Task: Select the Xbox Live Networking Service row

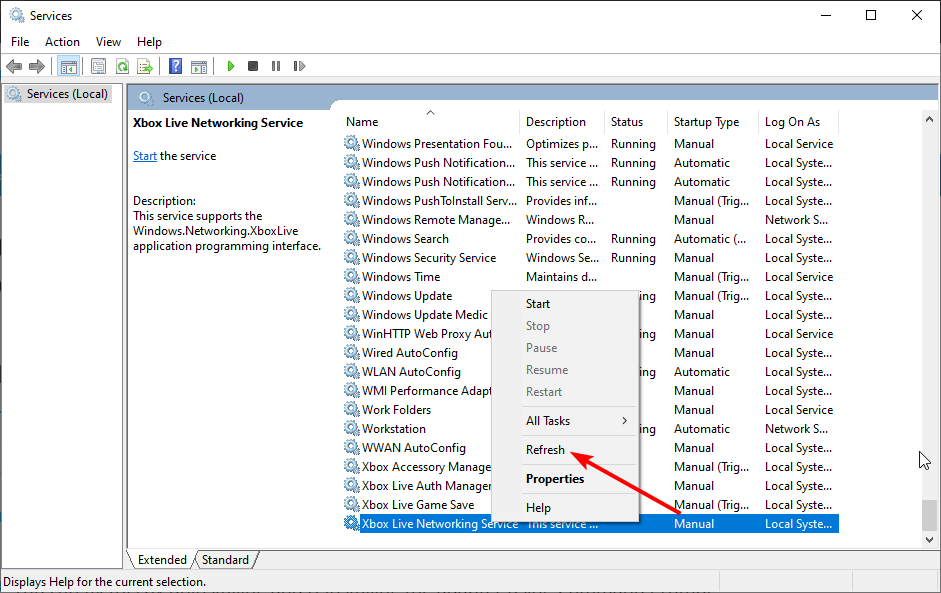Action: pyautogui.click(x=591, y=523)
